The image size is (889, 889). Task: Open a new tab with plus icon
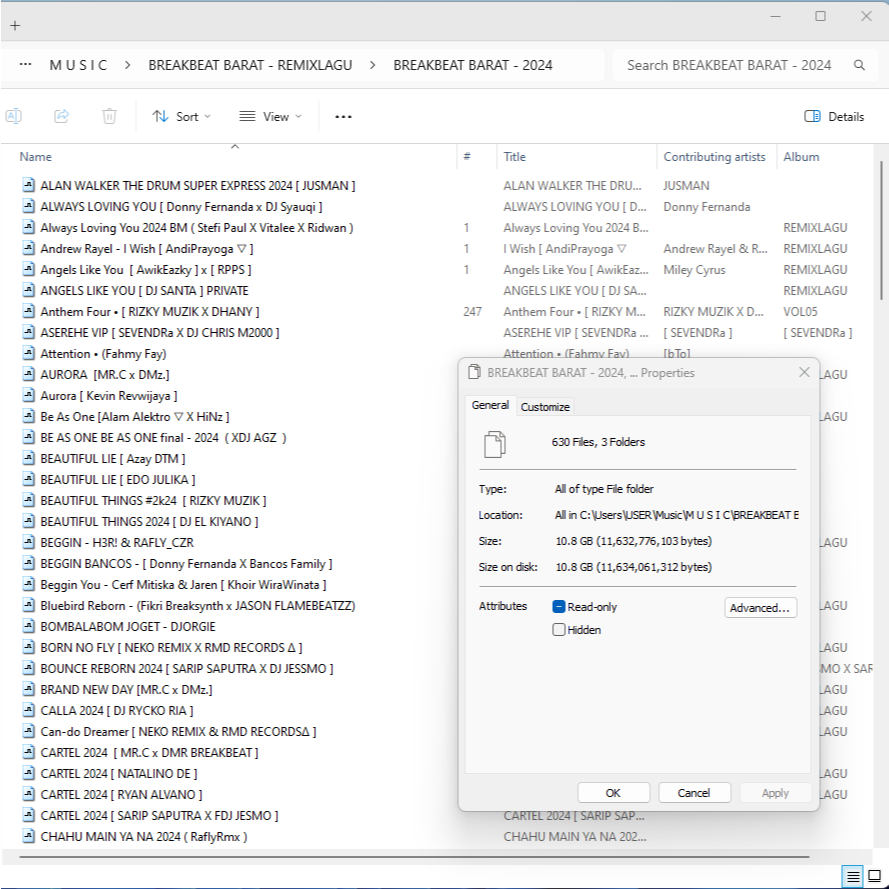pos(15,25)
